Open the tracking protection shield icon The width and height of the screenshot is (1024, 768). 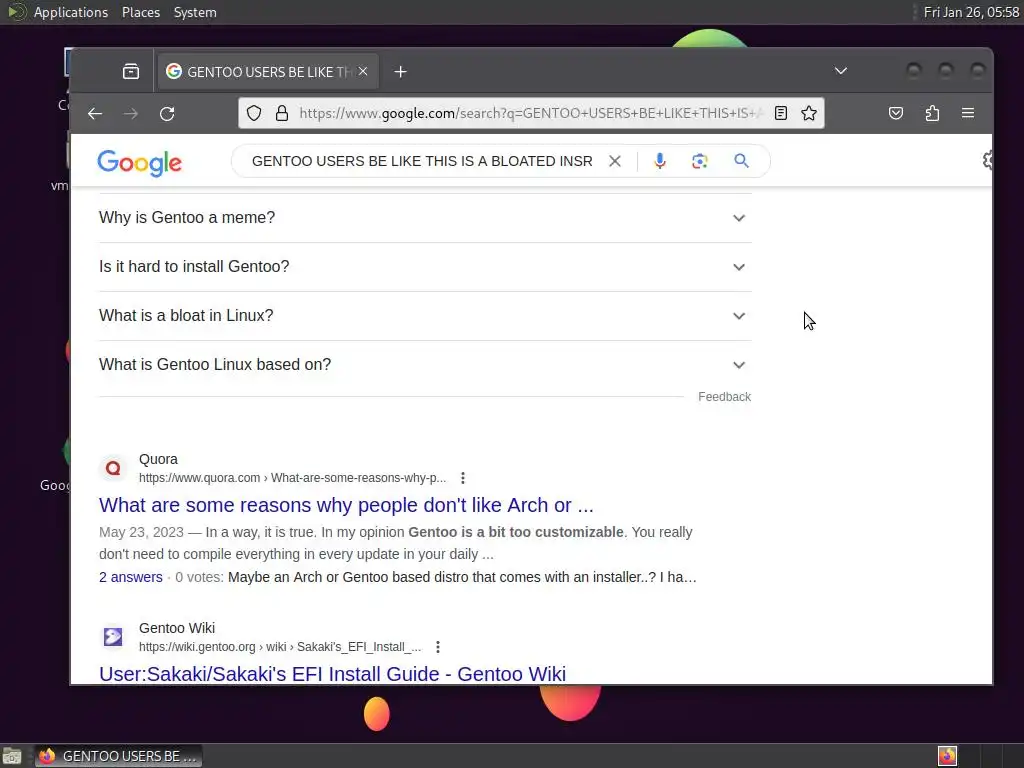pos(254,114)
